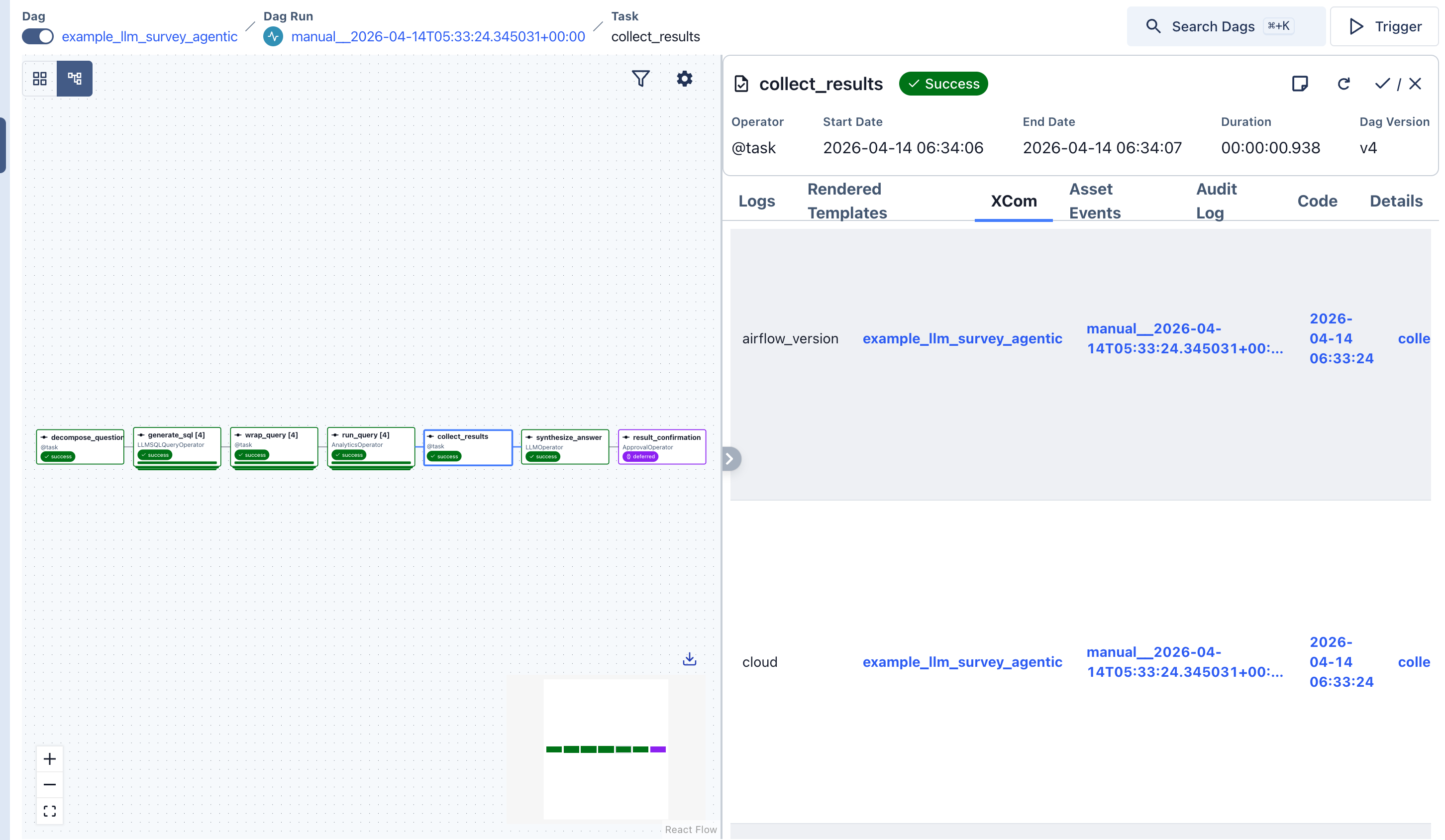1445x840 pixels.
Task: Click the minimap overview thumbnail
Action: coord(606,749)
